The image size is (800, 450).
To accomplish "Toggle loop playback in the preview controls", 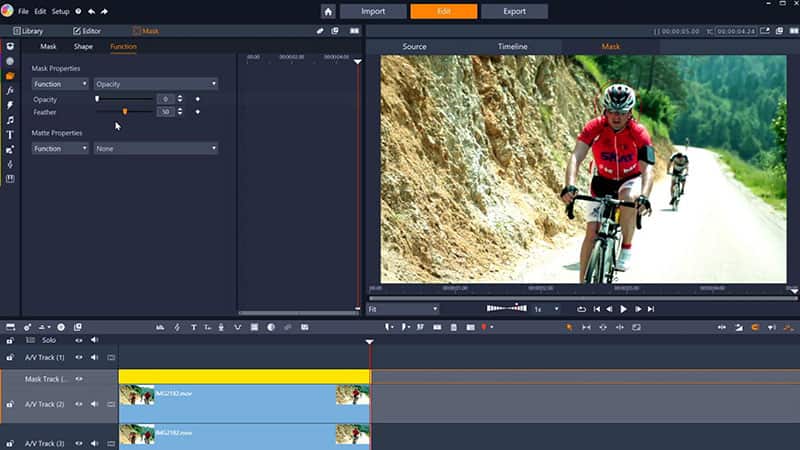I will pyautogui.click(x=582, y=309).
